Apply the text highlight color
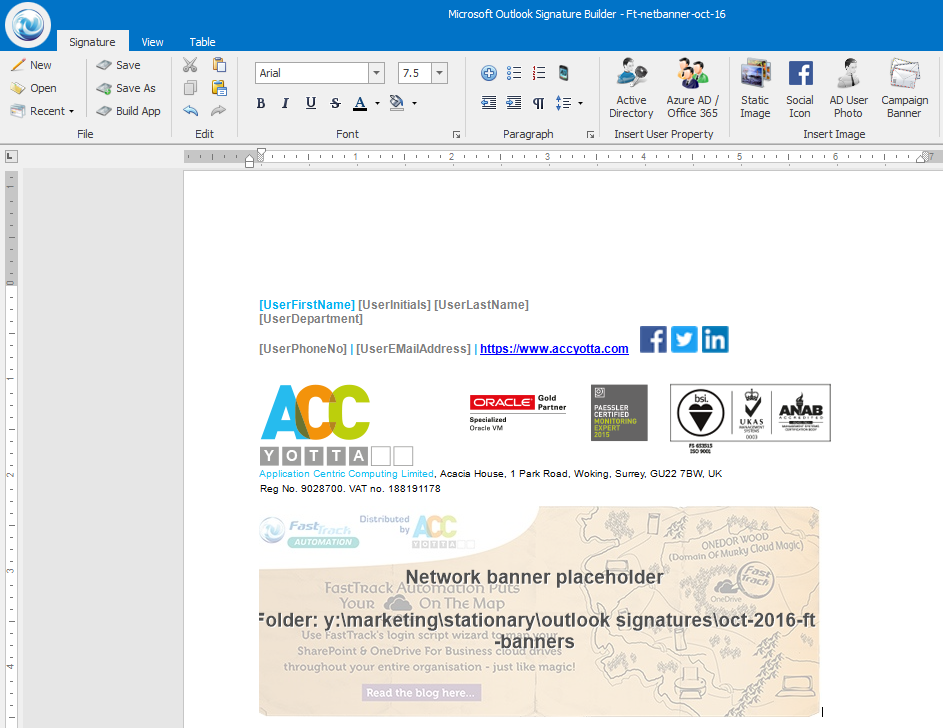The height and width of the screenshot is (728, 943). tap(396, 103)
